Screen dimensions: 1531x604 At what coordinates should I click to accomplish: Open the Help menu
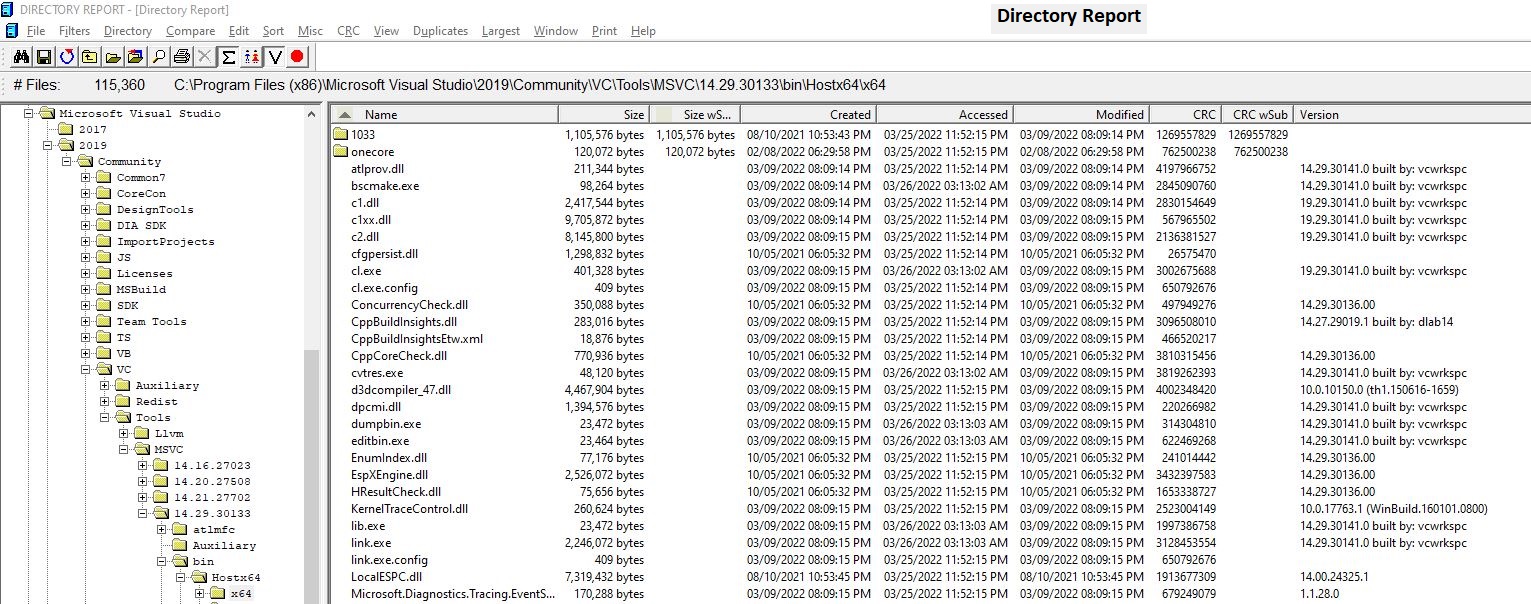click(643, 31)
